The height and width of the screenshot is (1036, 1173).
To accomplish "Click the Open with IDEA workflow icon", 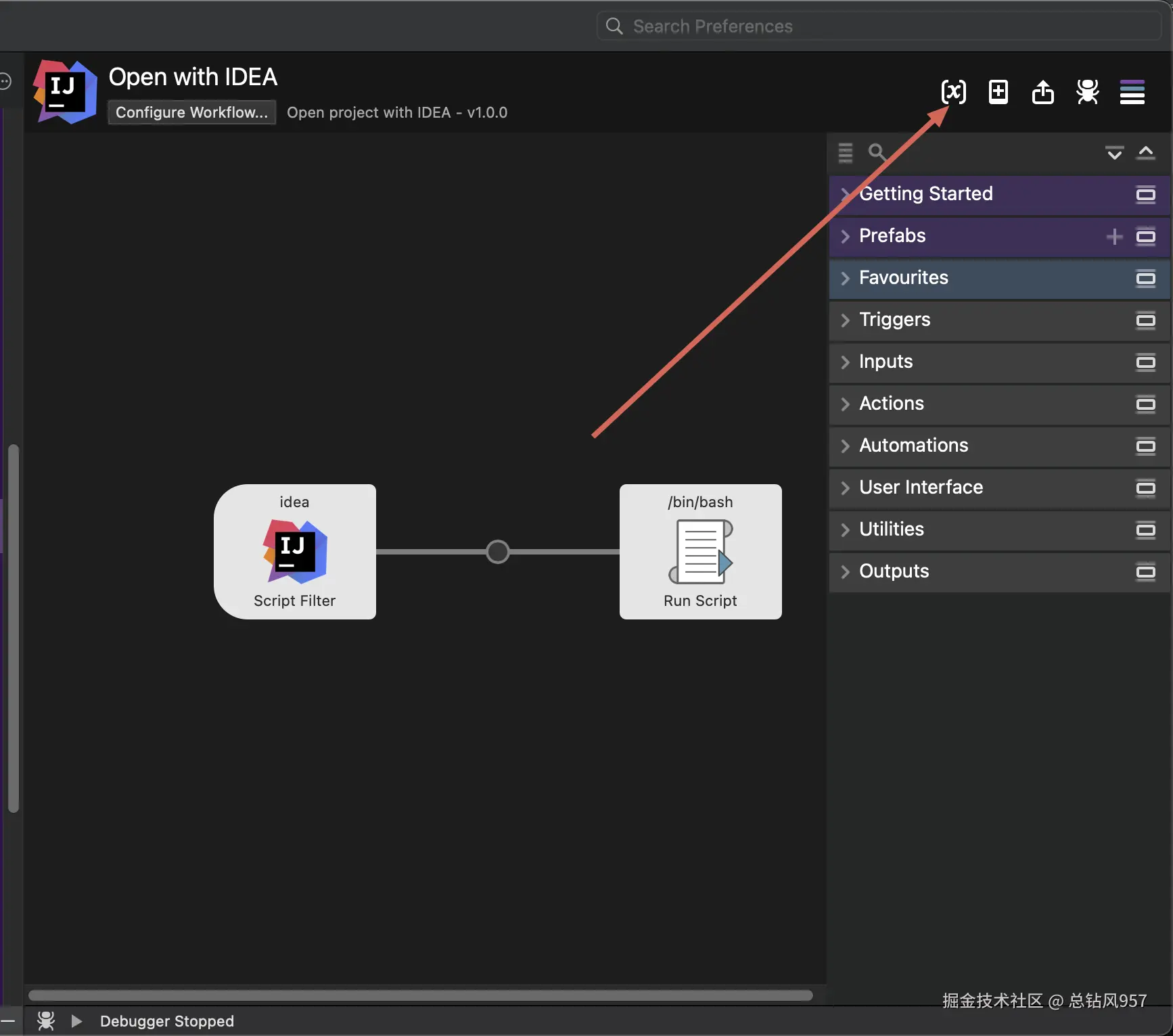I will pyautogui.click(x=65, y=92).
